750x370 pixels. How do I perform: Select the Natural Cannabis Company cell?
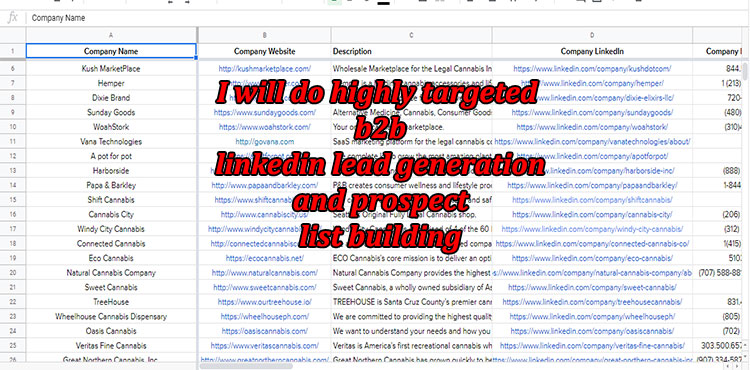(111, 273)
